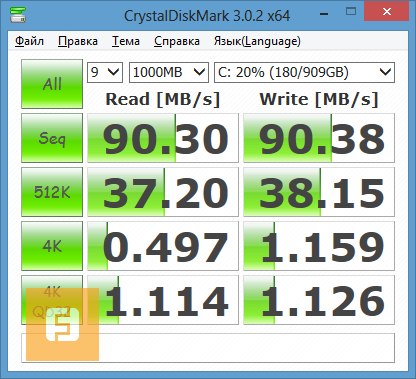Minimize the CrystalDiskMark window

click(324, 14)
